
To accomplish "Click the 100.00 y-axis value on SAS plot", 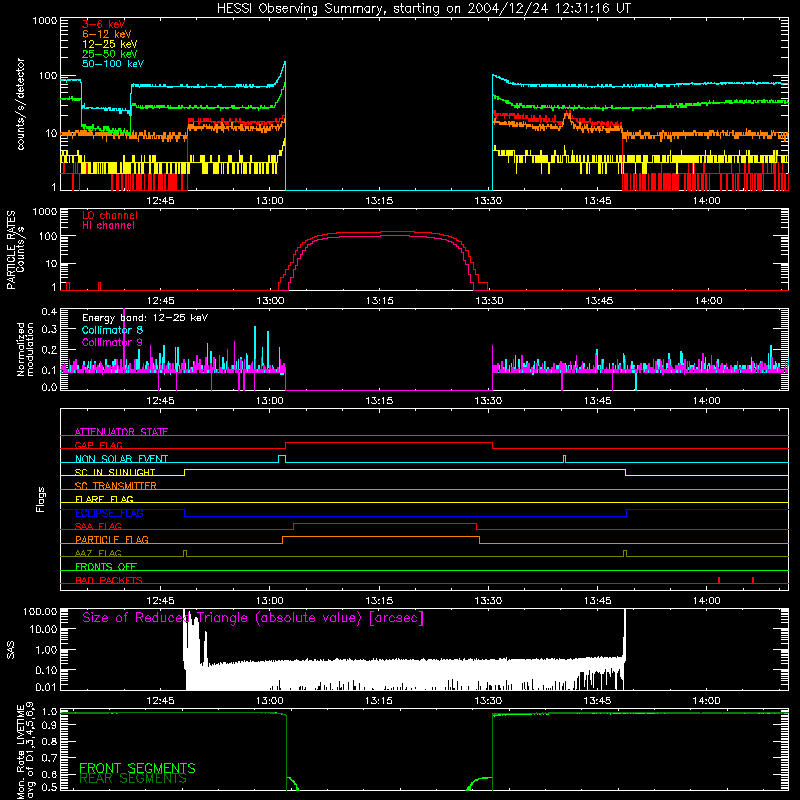I will [x=40, y=612].
